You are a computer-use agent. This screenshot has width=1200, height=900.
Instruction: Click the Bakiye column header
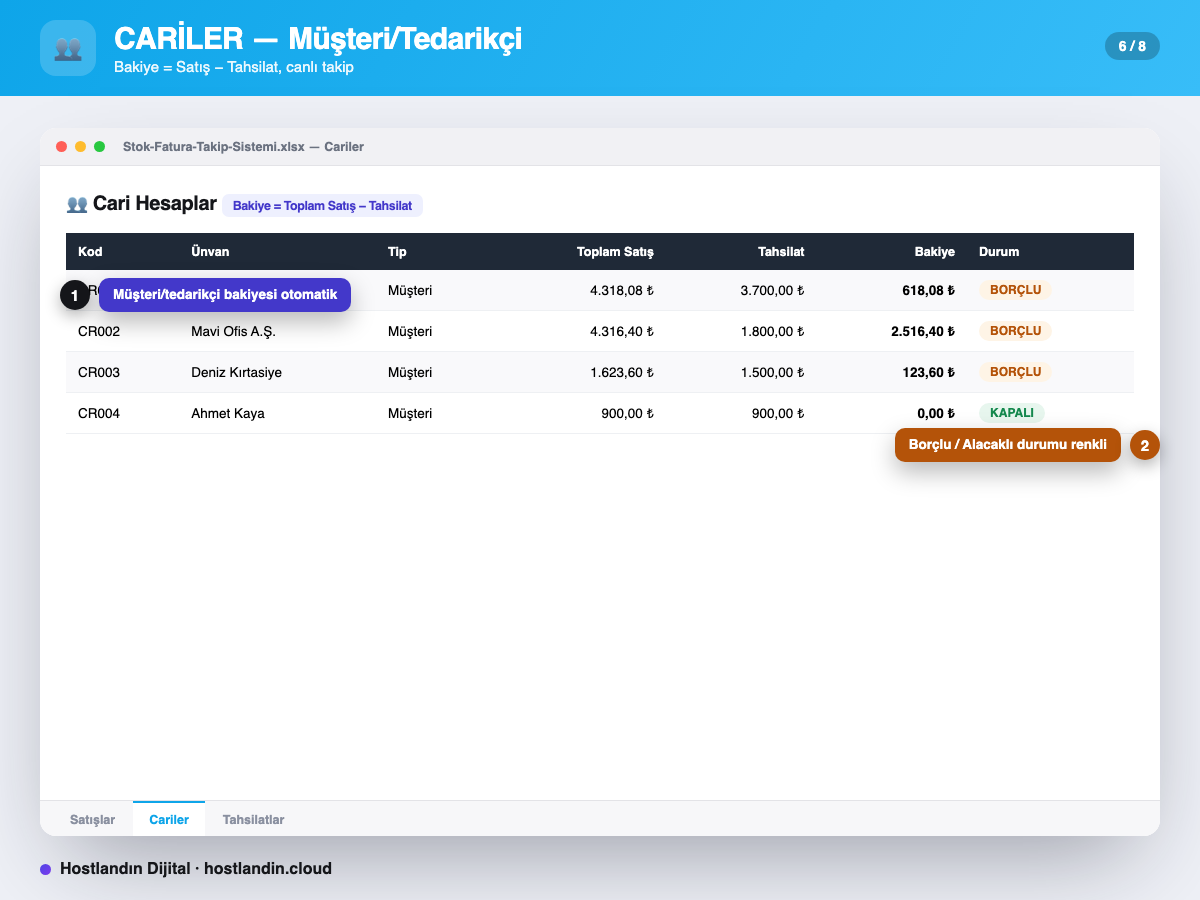[935, 252]
